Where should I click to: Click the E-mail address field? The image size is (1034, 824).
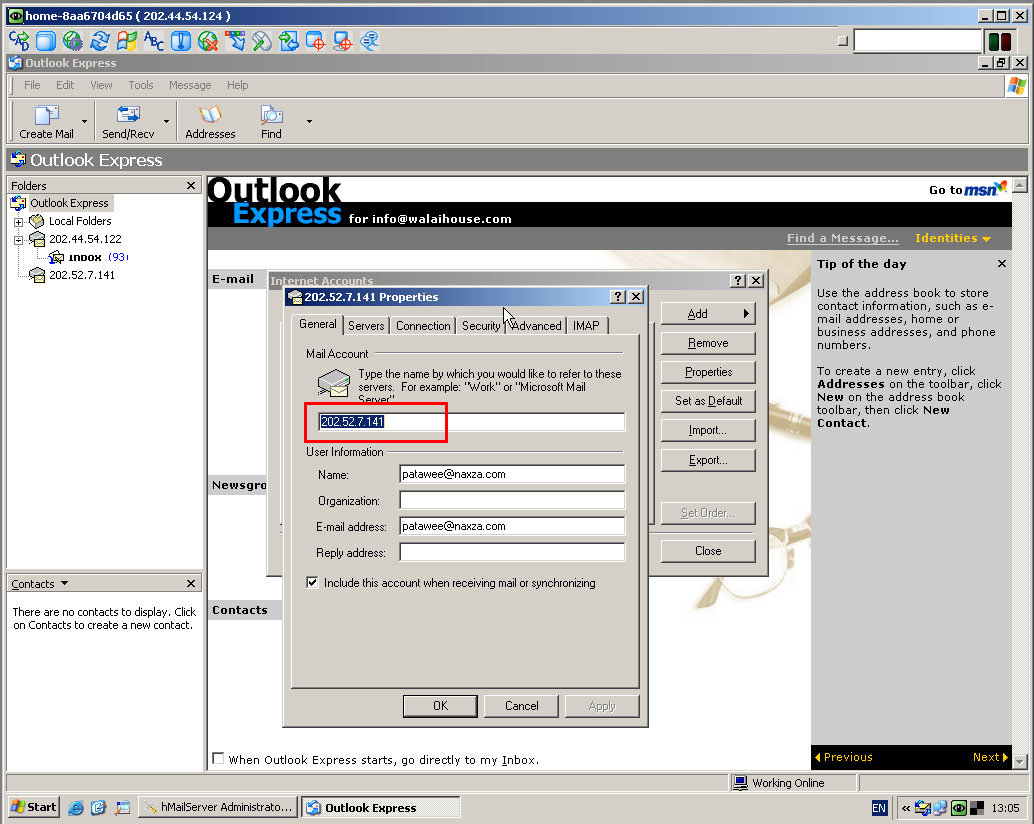512,526
